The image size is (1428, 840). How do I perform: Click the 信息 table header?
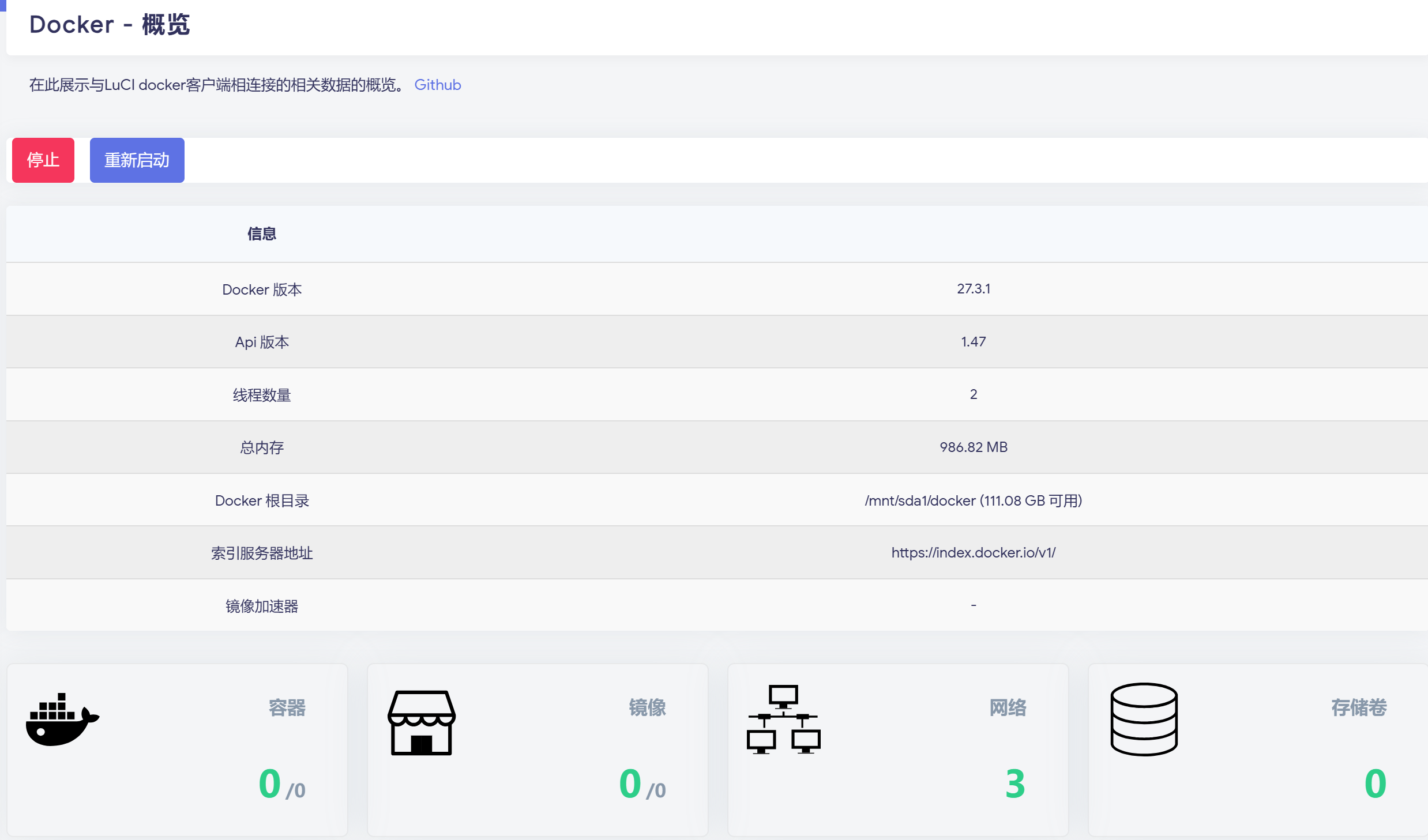262,233
